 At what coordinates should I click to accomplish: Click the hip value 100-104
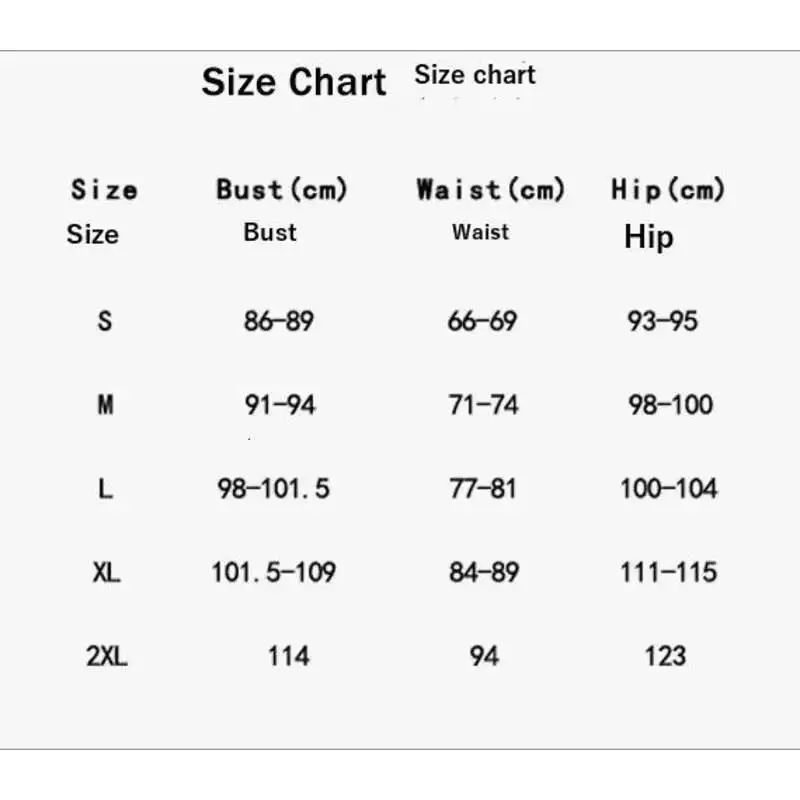[x=668, y=489]
